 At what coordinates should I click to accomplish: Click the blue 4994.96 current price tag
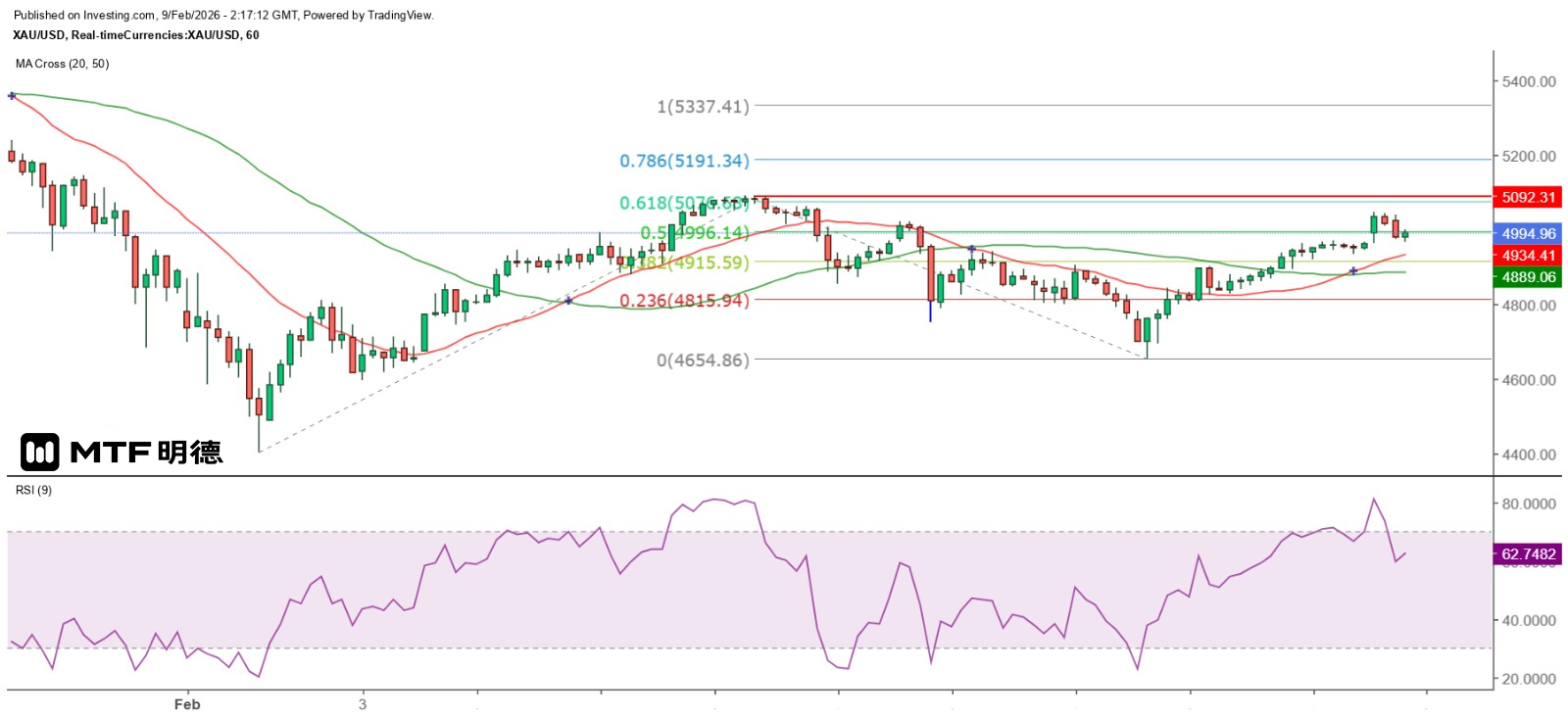tap(1528, 233)
